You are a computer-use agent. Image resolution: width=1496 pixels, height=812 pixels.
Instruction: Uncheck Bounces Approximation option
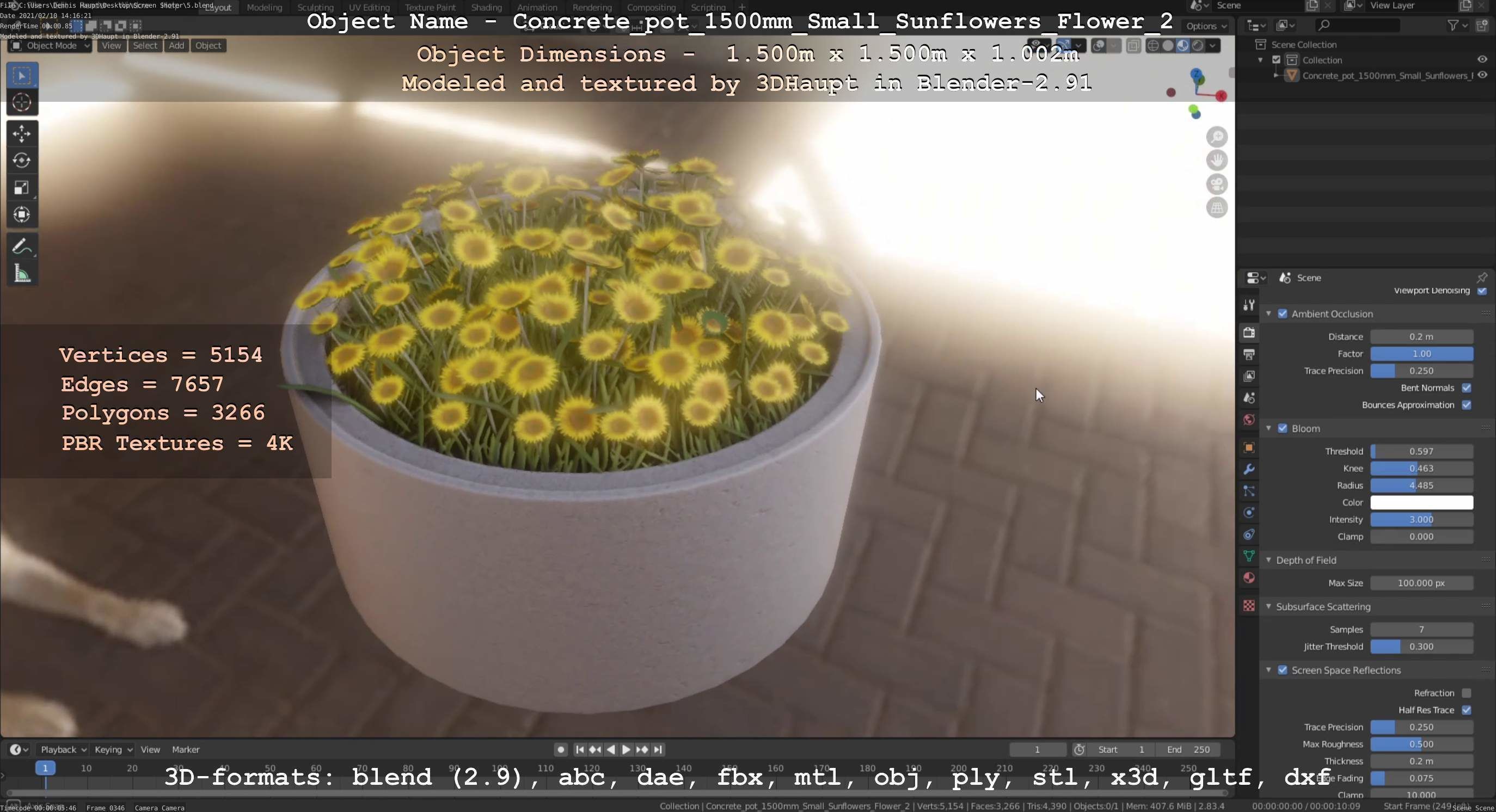point(1467,404)
